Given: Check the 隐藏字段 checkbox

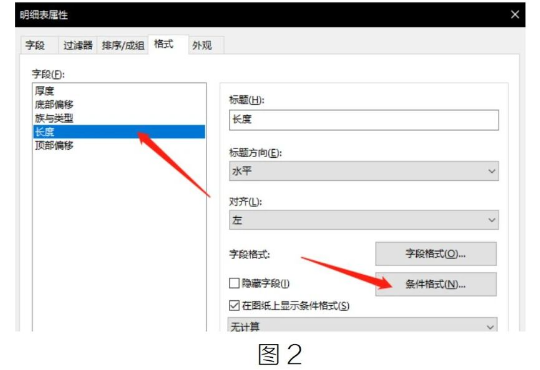Looking at the screenshot, I should coord(234,283).
